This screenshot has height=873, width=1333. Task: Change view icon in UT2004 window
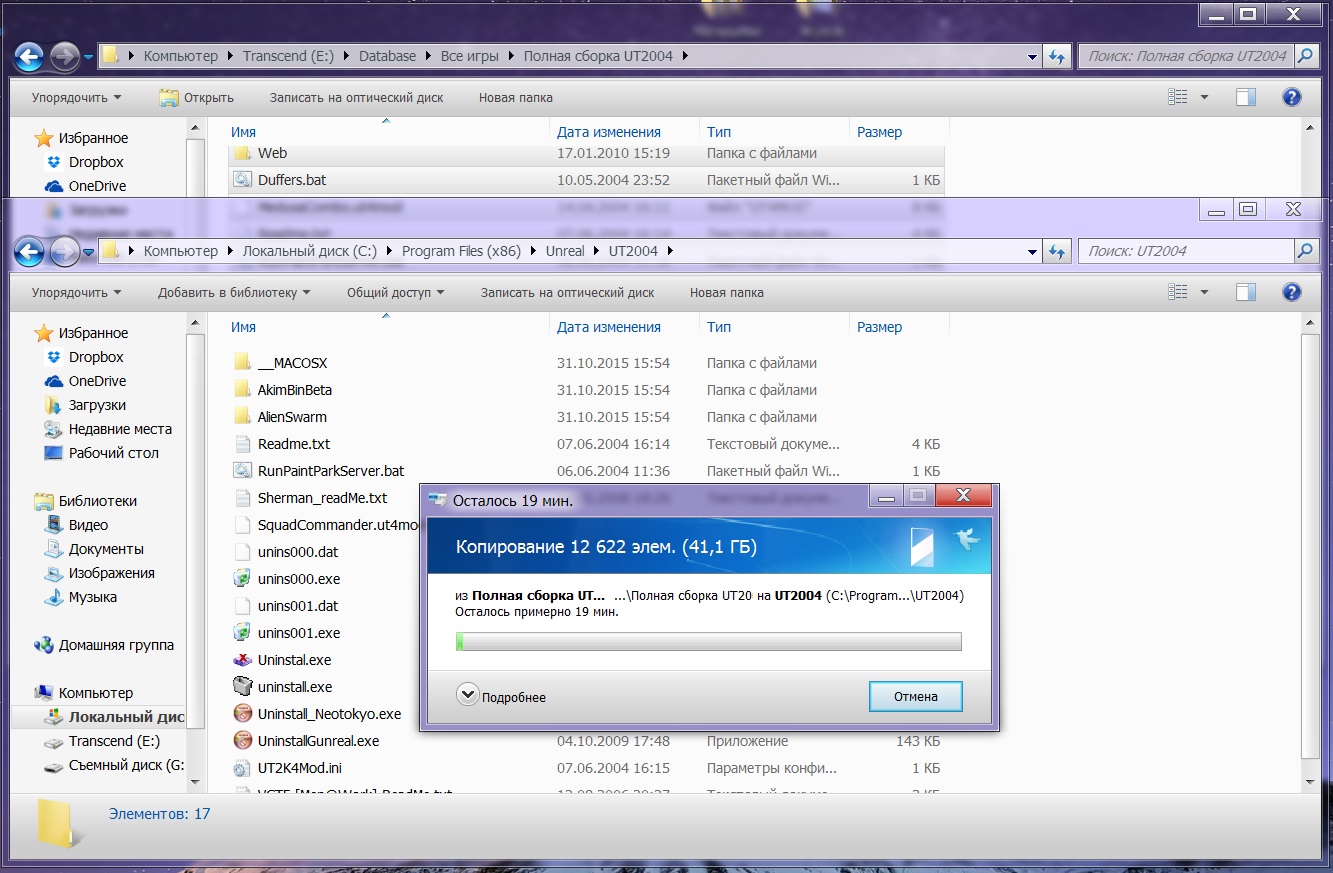[1178, 292]
